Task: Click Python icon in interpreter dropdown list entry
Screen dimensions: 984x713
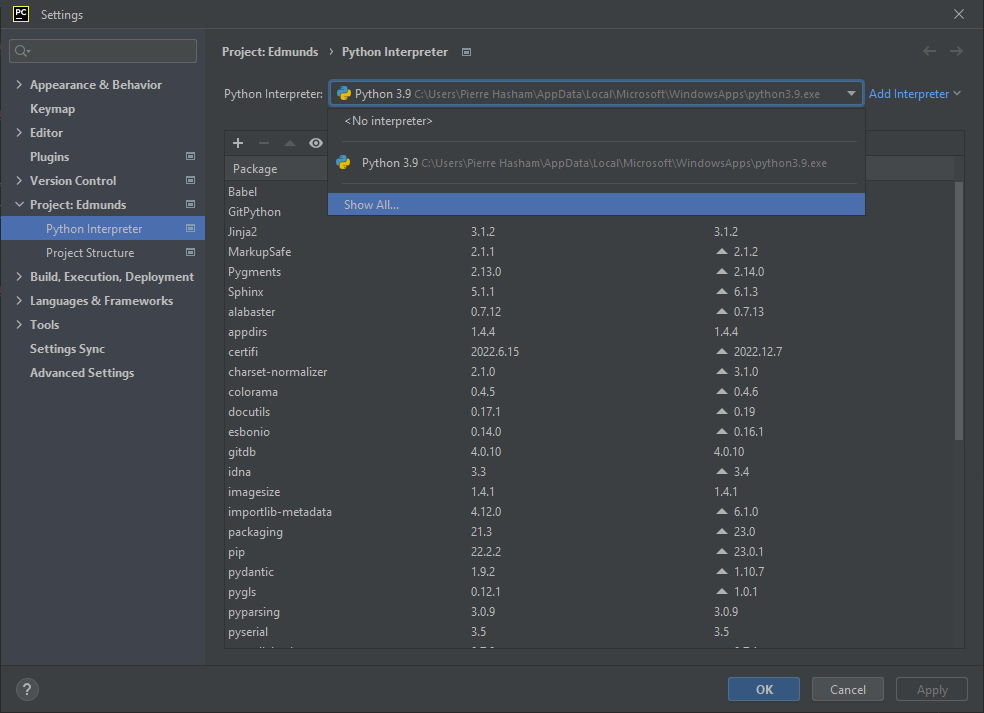Action: [343, 163]
